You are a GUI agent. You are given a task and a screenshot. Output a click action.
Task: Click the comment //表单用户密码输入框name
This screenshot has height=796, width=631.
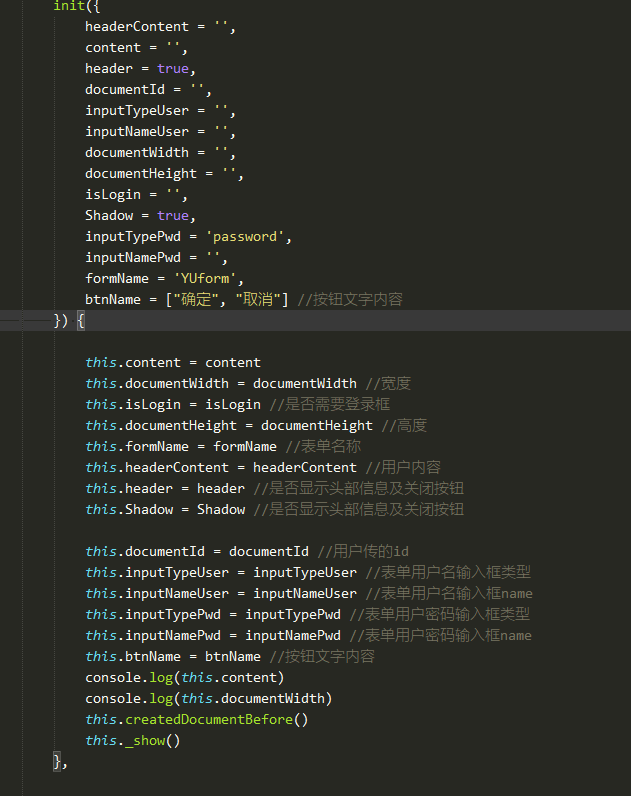tap(441, 636)
